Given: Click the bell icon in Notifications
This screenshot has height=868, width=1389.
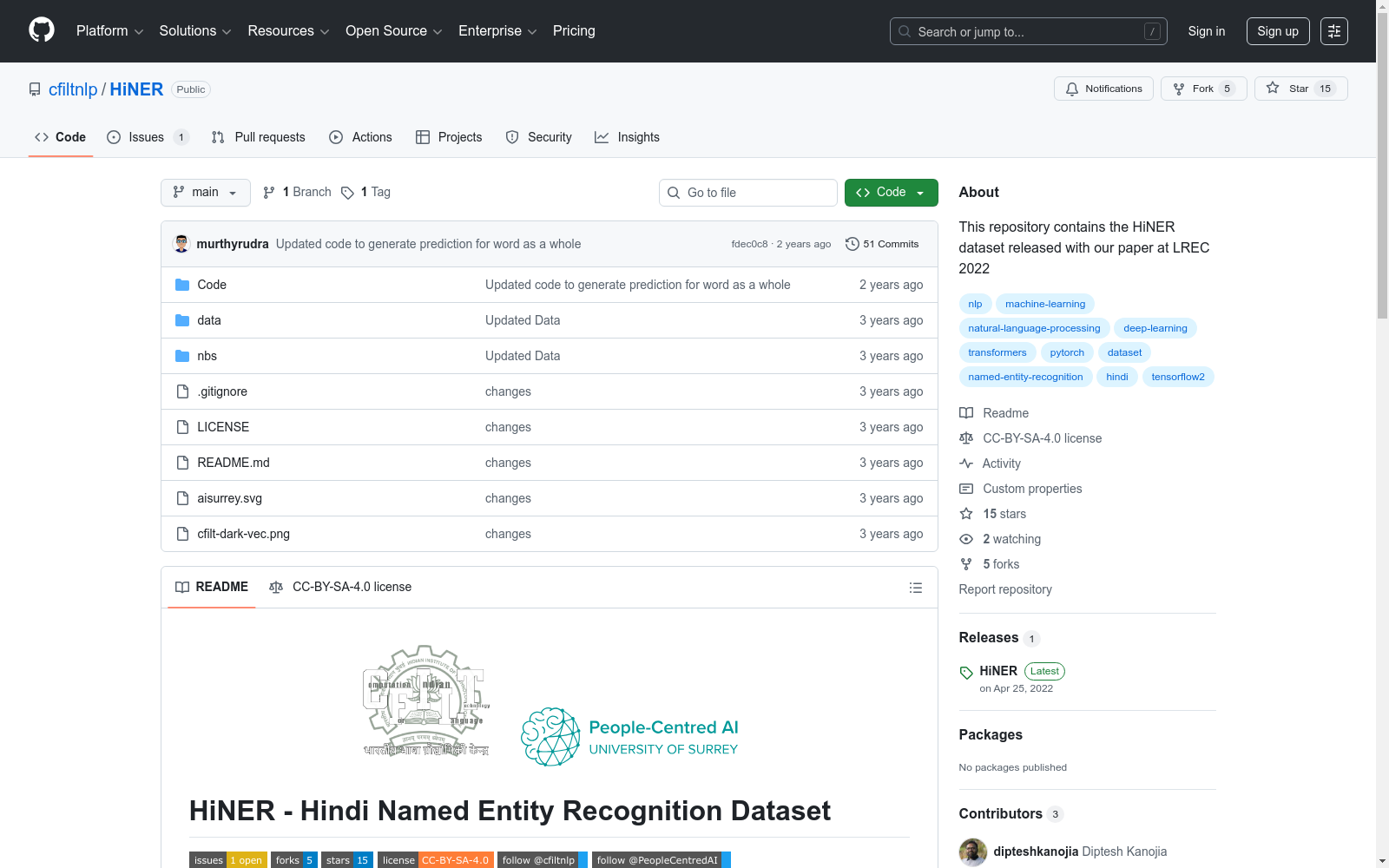Looking at the screenshot, I should click(1072, 89).
